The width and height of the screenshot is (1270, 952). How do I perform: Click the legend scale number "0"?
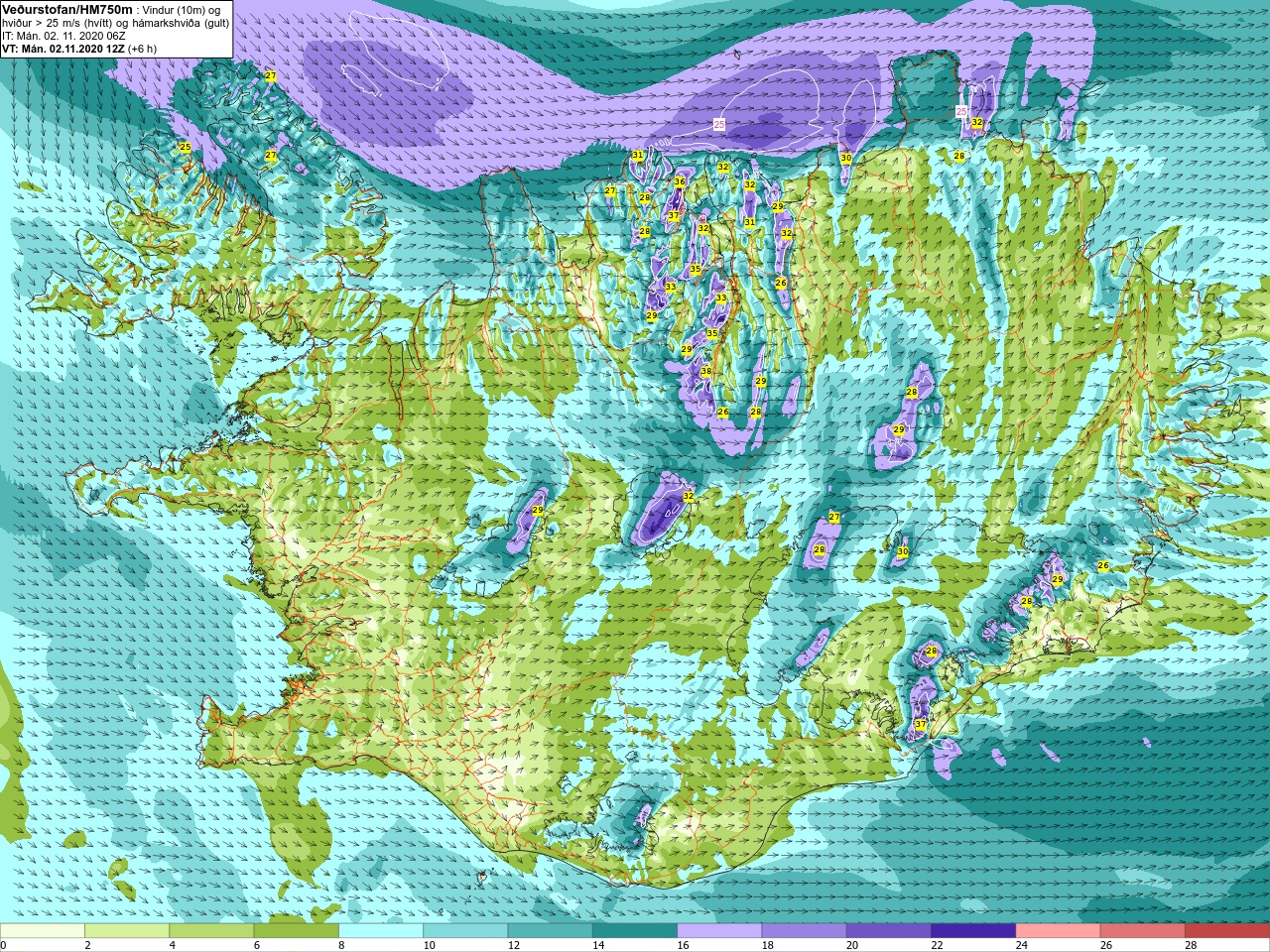[x=4, y=945]
